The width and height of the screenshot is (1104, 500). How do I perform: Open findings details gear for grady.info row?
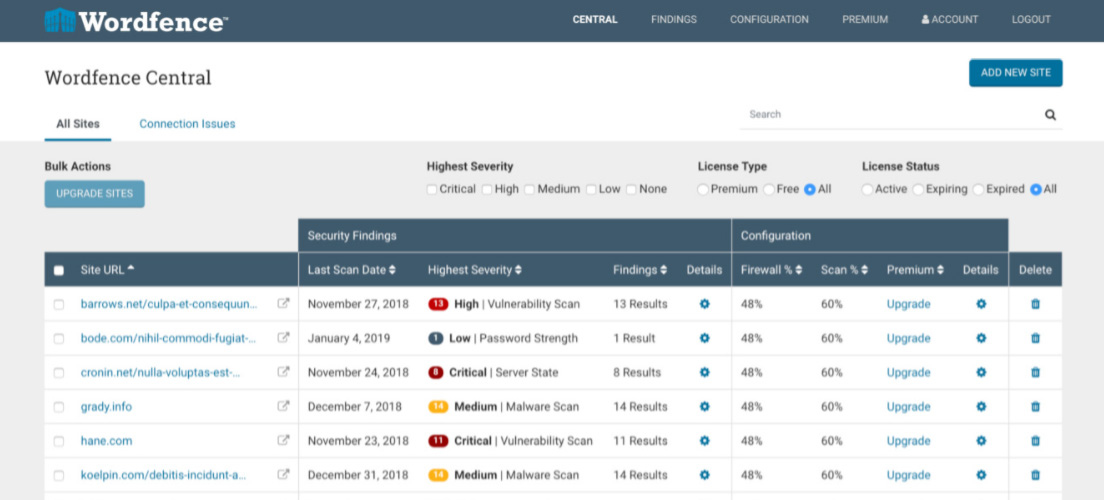[704, 406]
